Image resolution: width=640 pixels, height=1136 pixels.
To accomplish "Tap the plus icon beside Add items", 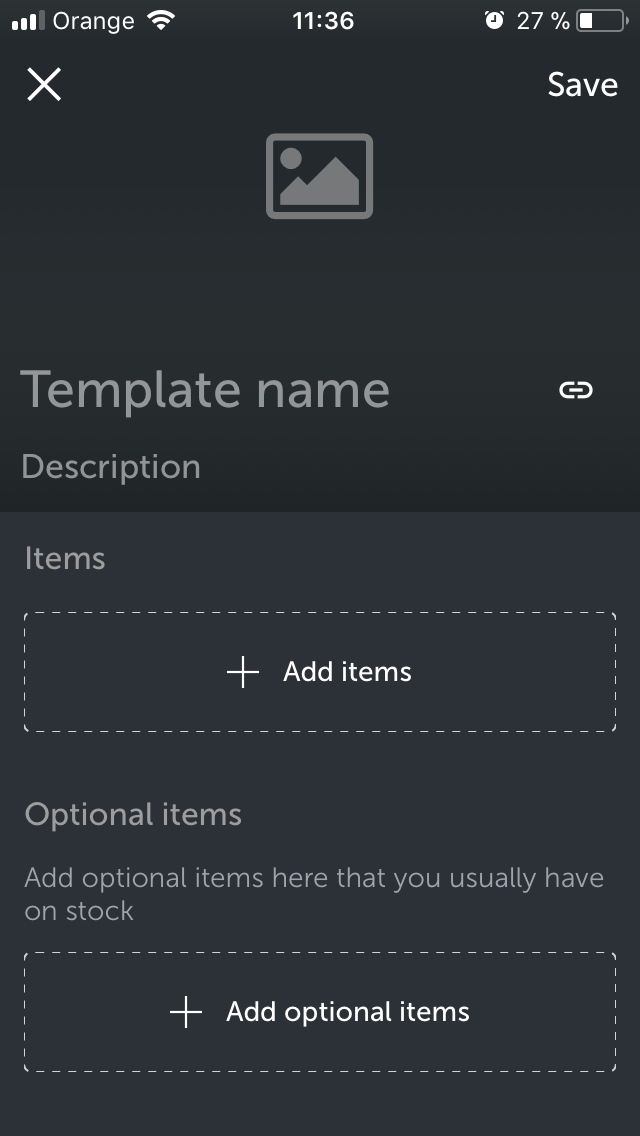I will (243, 672).
